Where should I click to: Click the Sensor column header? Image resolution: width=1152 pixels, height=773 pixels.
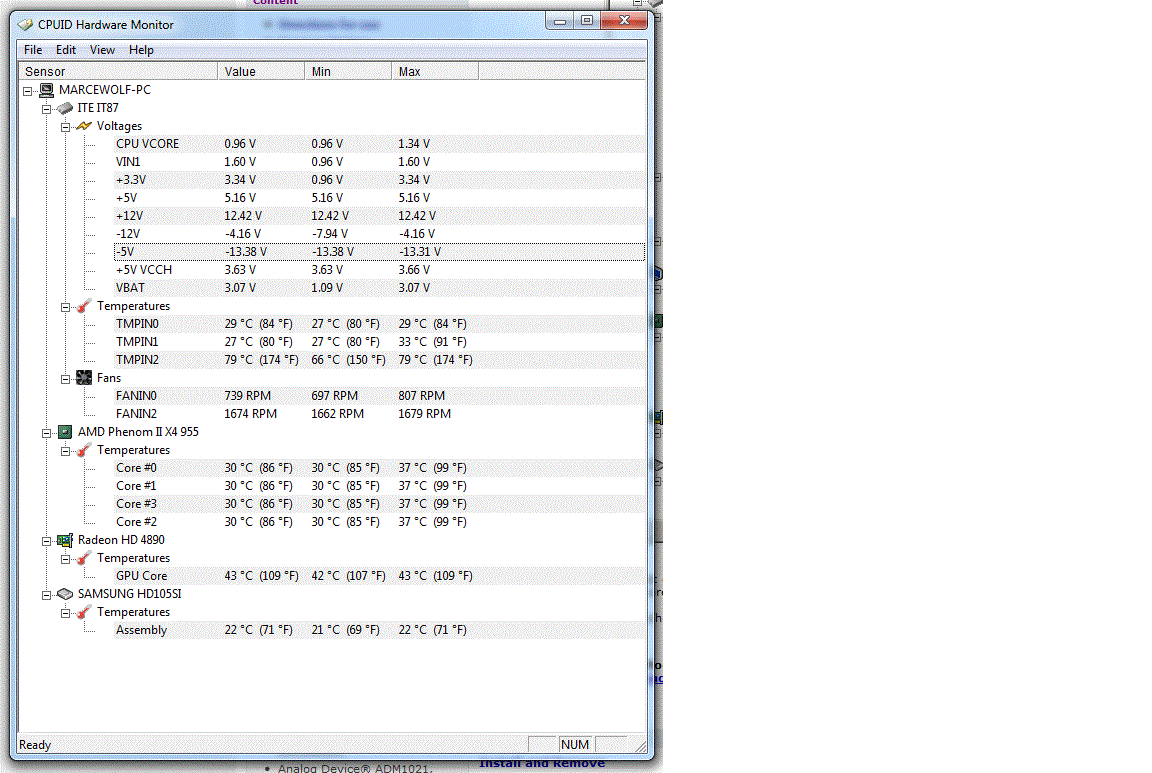[118, 71]
